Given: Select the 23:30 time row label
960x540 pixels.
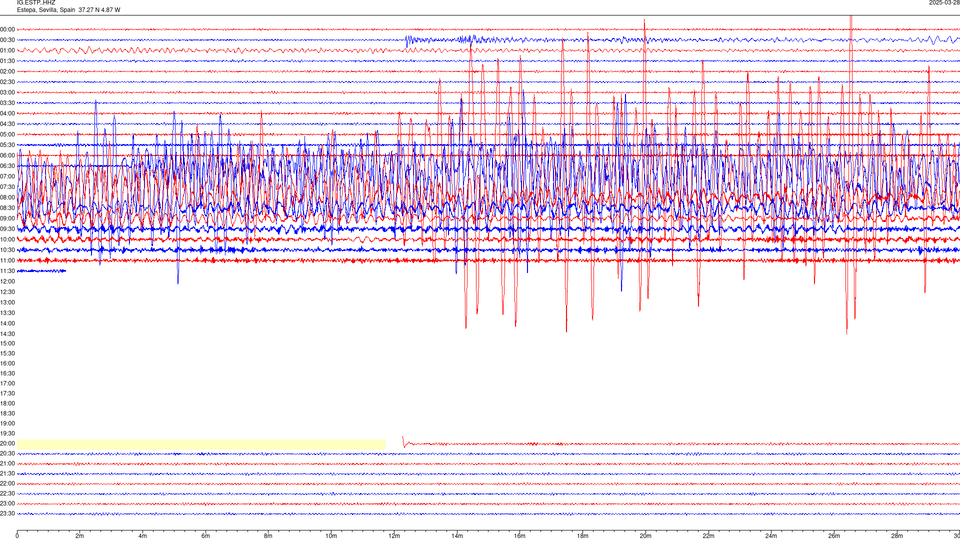Looking at the screenshot, I should [x=7, y=514].
